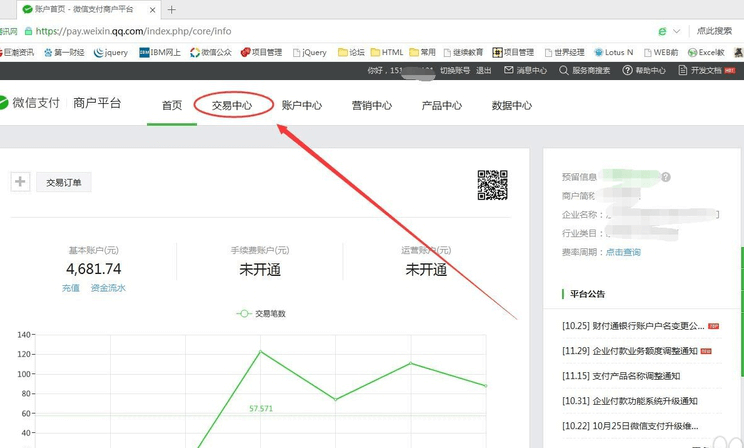Screen dimensions: 744x448
Task: Open the HTML bookmark folder
Action: click(x=387, y=52)
